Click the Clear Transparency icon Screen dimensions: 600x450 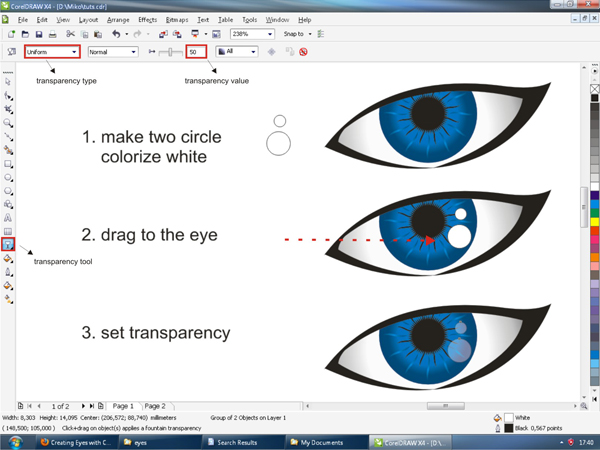(303, 52)
